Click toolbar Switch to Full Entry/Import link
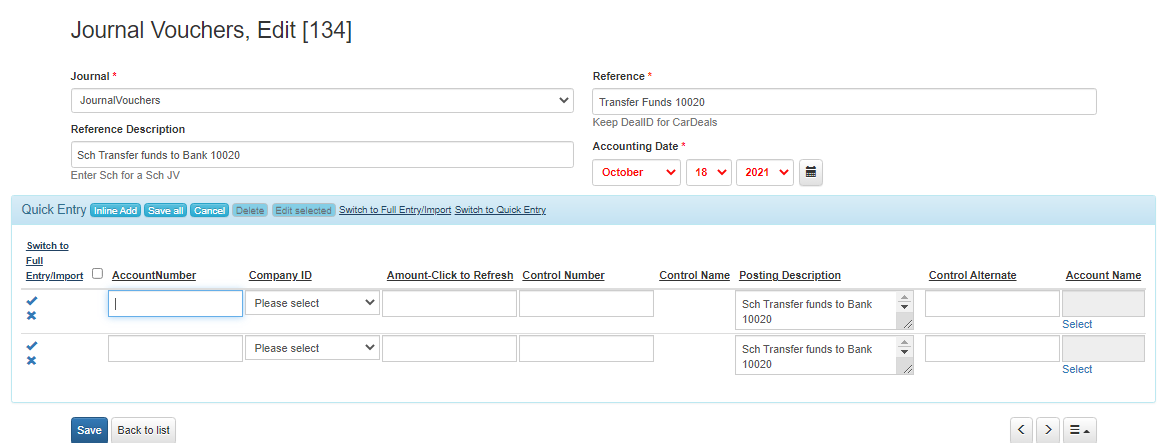 point(395,210)
